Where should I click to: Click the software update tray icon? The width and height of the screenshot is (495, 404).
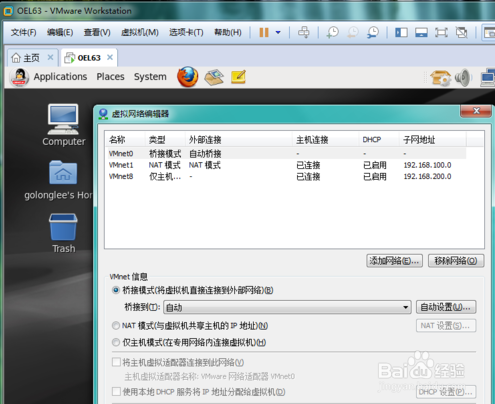pyautogui.click(x=440, y=78)
